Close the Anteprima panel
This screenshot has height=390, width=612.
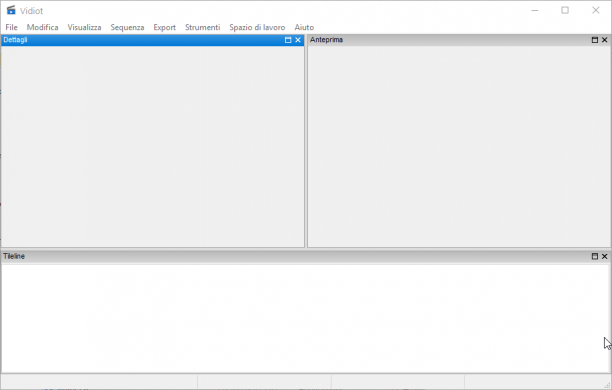point(605,40)
